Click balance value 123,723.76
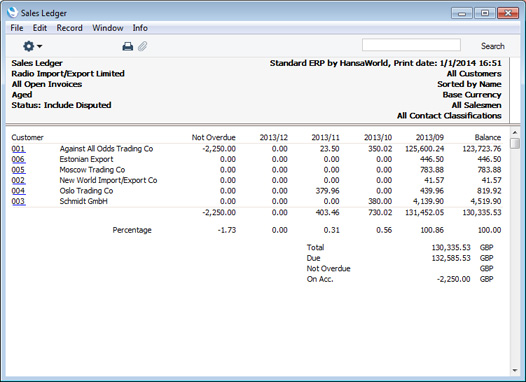 click(x=482, y=149)
